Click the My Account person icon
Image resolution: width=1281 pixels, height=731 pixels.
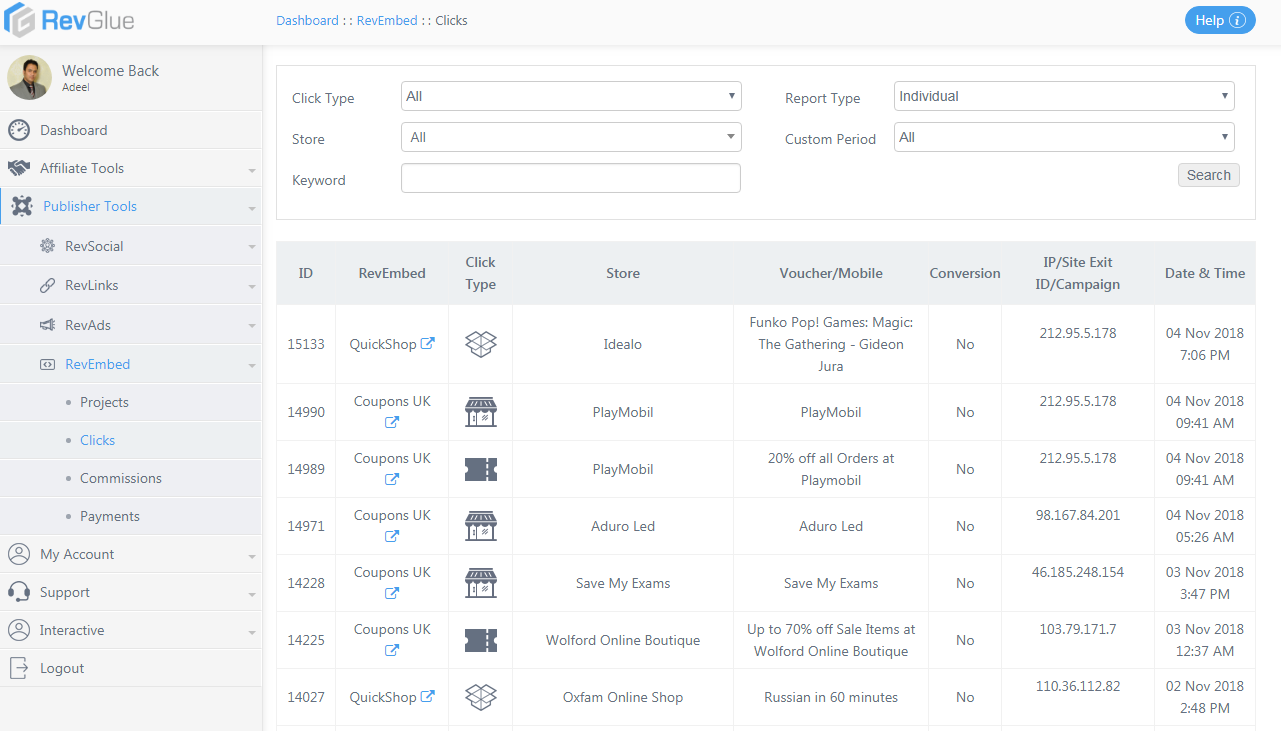(x=19, y=554)
